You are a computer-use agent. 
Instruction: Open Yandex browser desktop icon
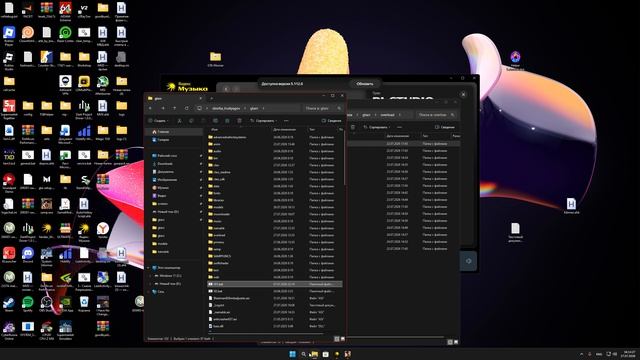point(103,230)
